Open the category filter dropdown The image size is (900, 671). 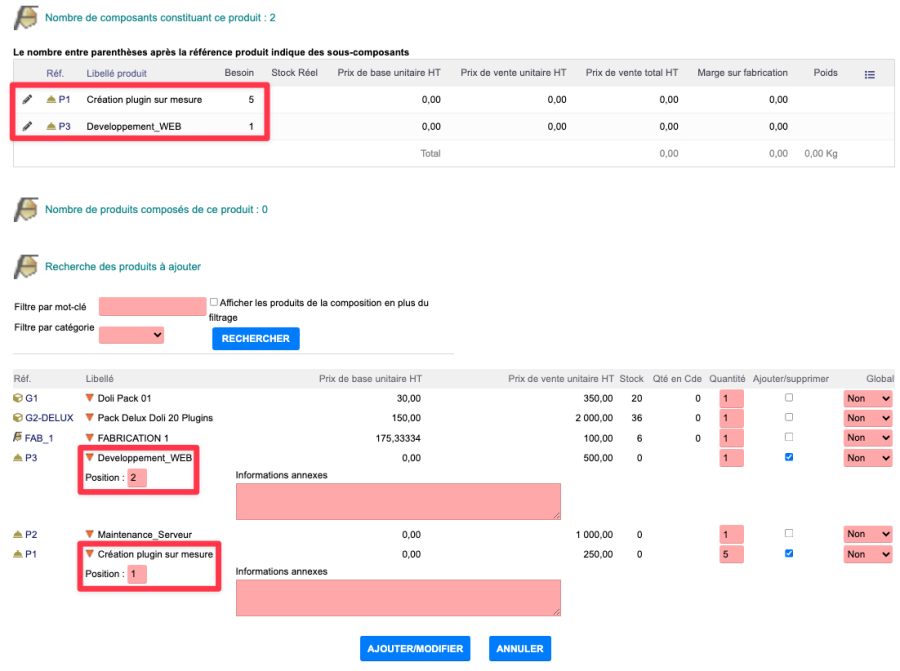pos(131,336)
